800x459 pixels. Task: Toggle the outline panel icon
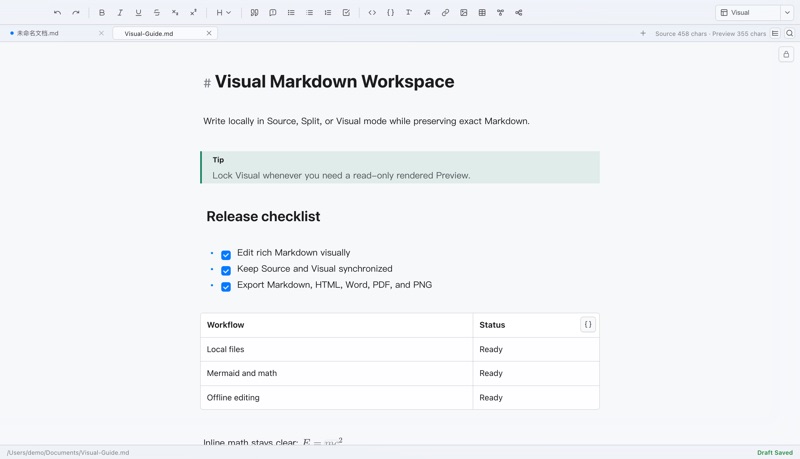point(775,33)
